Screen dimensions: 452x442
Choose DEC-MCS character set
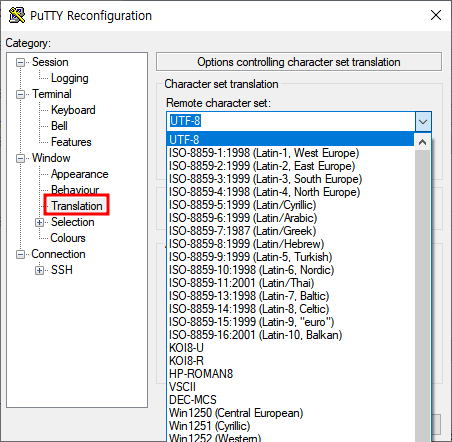point(290,400)
